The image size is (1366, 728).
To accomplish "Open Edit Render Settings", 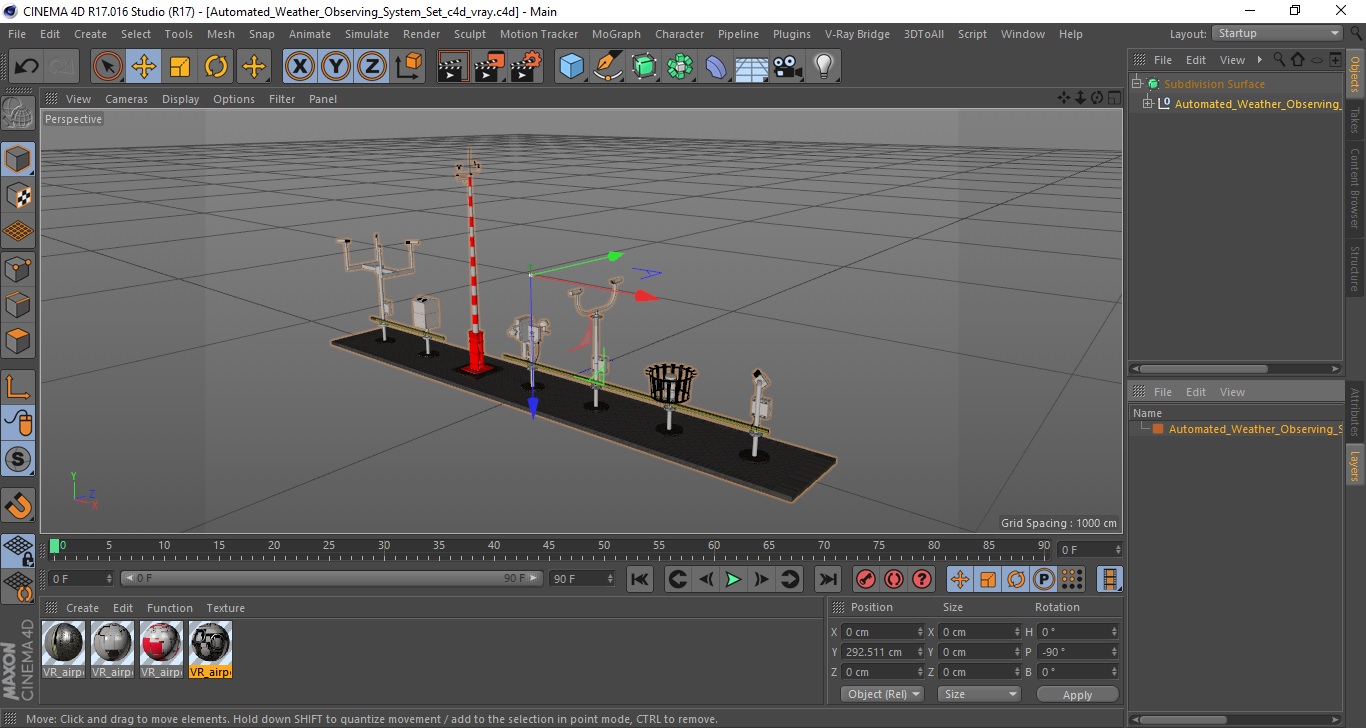I will (526, 67).
